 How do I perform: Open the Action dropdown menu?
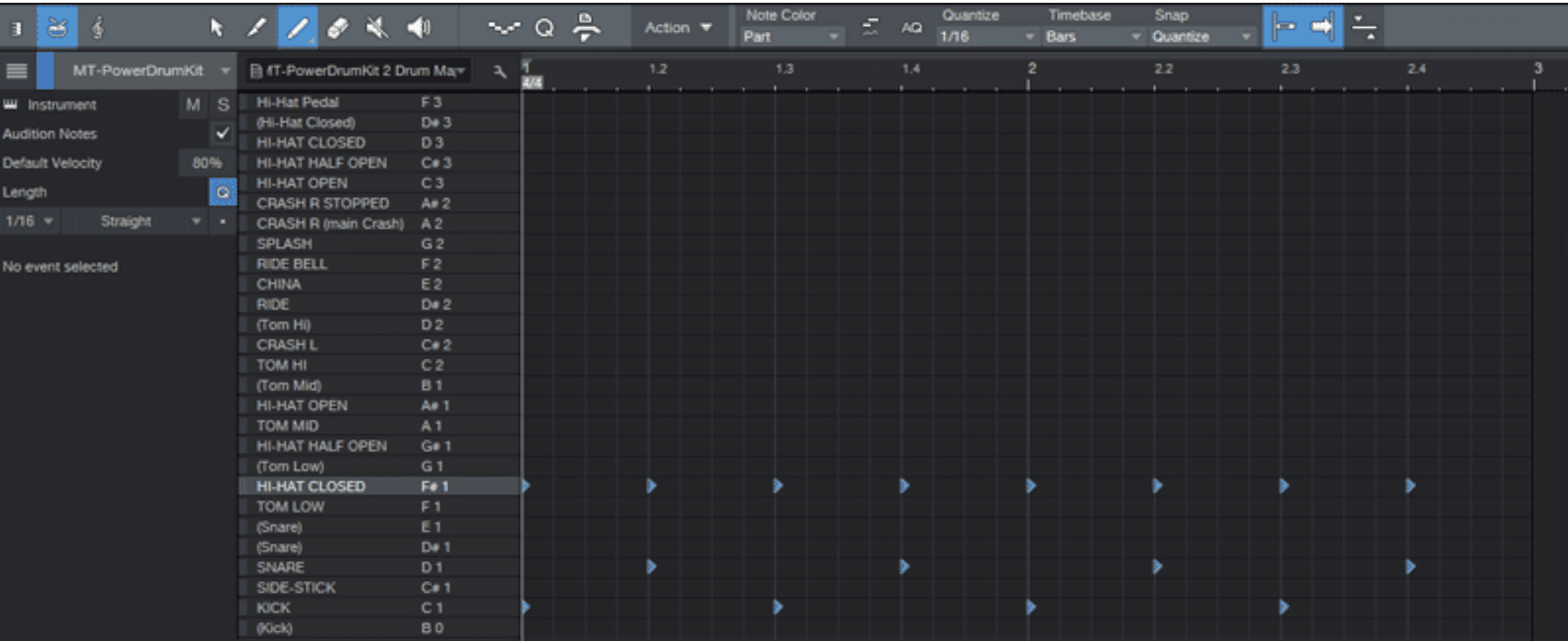(678, 27)
